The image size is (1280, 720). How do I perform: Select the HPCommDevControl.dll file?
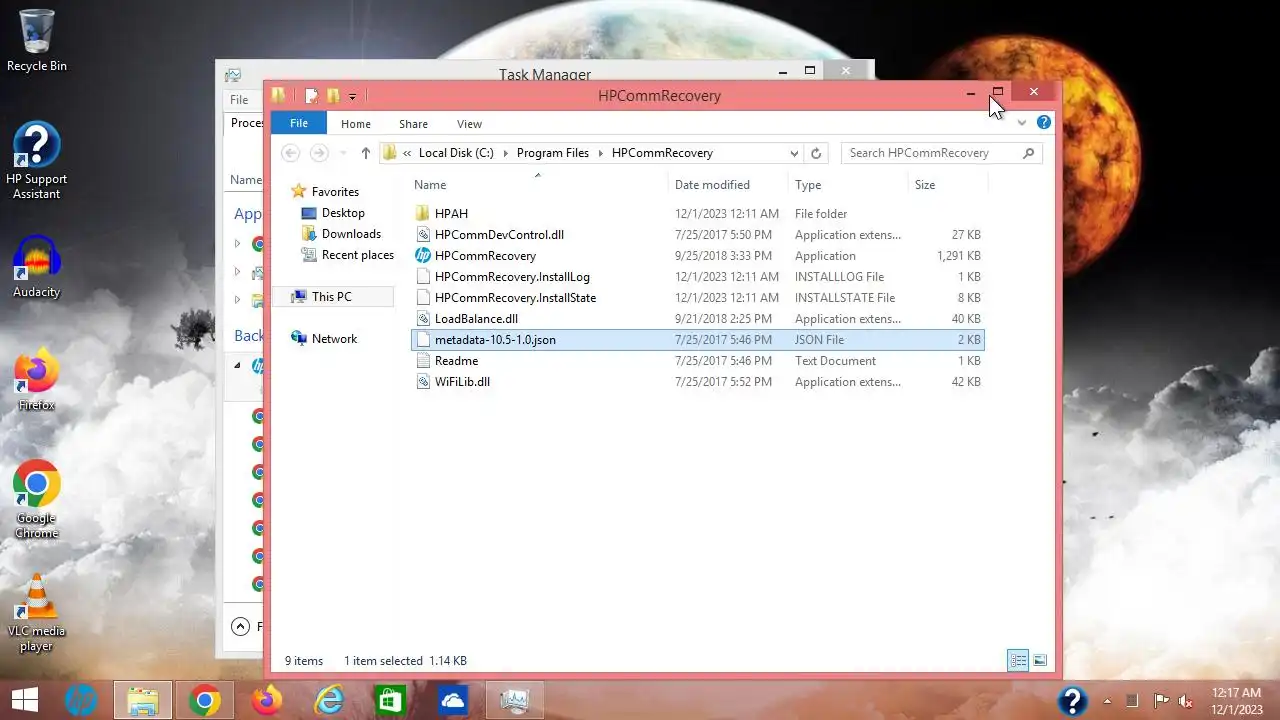(698, 234)
